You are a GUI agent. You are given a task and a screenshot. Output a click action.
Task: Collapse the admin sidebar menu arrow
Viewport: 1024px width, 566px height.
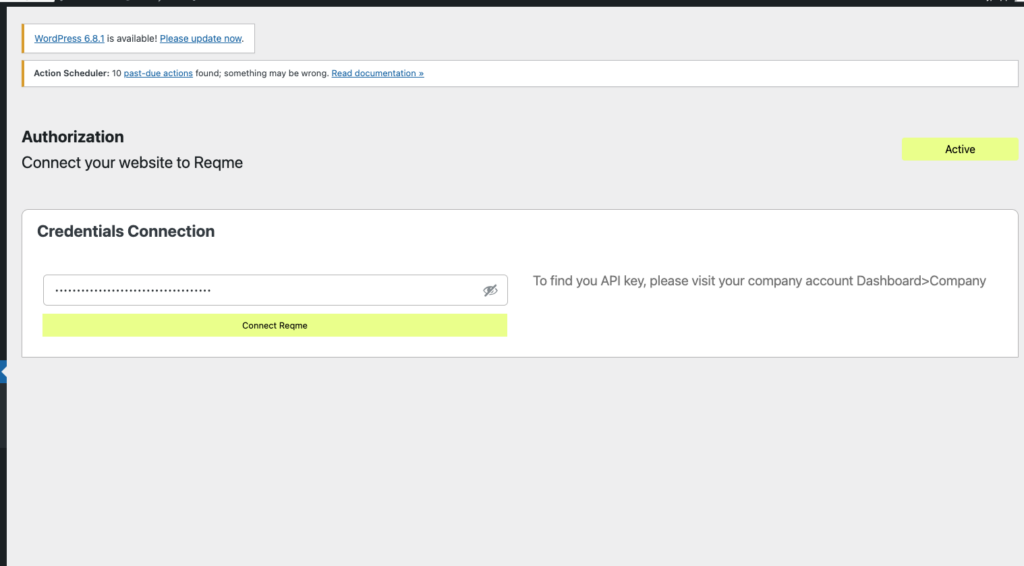[3, 371]
